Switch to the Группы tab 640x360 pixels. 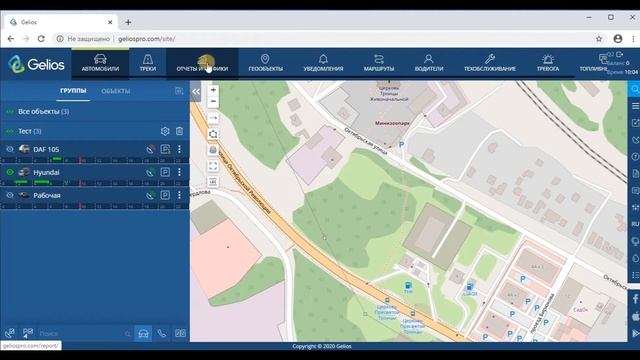point(73,91)
